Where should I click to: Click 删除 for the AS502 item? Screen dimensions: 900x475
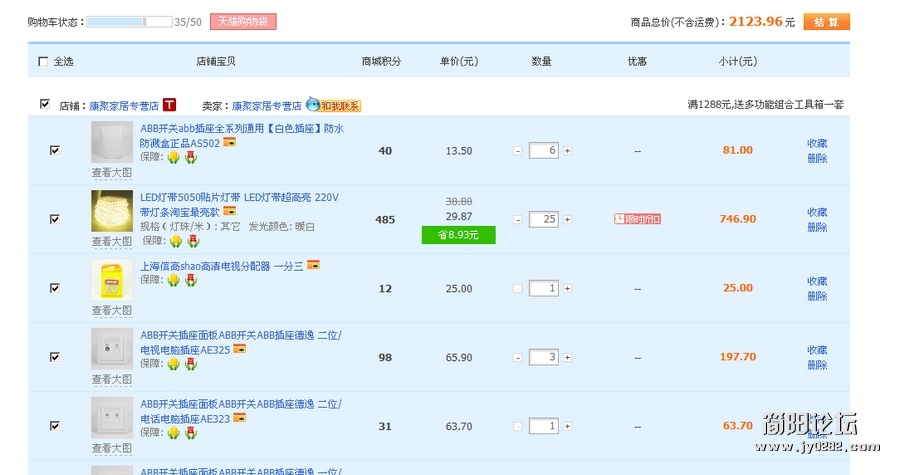817,158
